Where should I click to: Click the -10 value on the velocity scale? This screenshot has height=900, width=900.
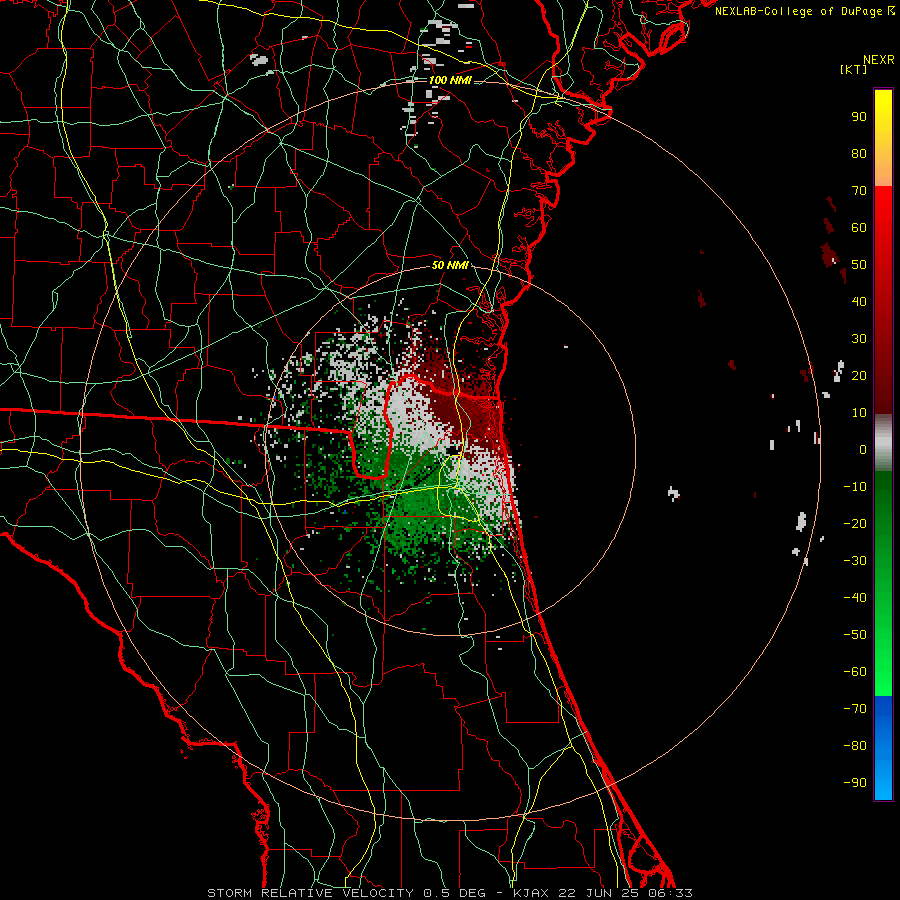(855, 487)
